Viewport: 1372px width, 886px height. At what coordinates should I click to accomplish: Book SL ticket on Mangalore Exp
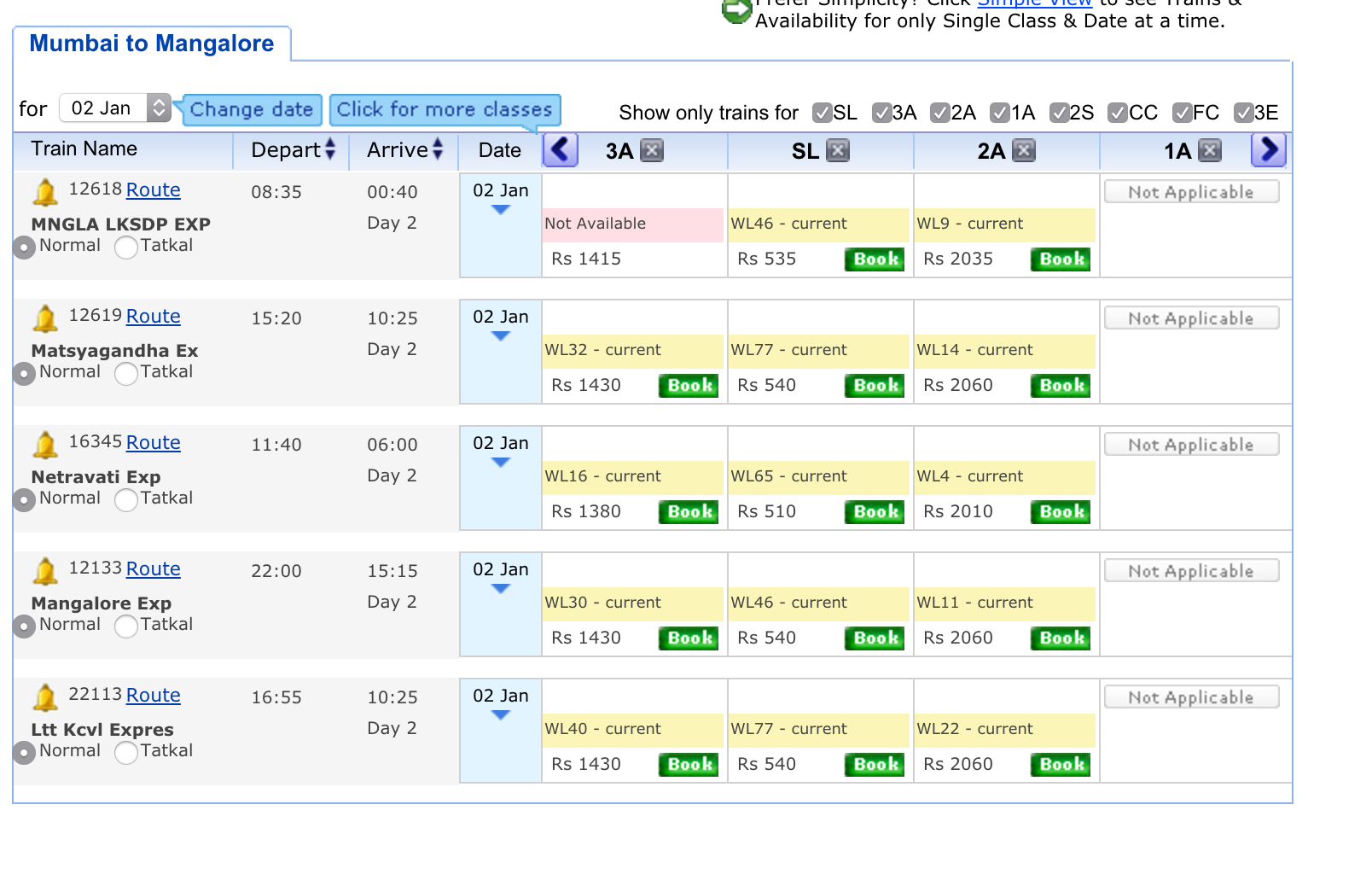[875, 638]
